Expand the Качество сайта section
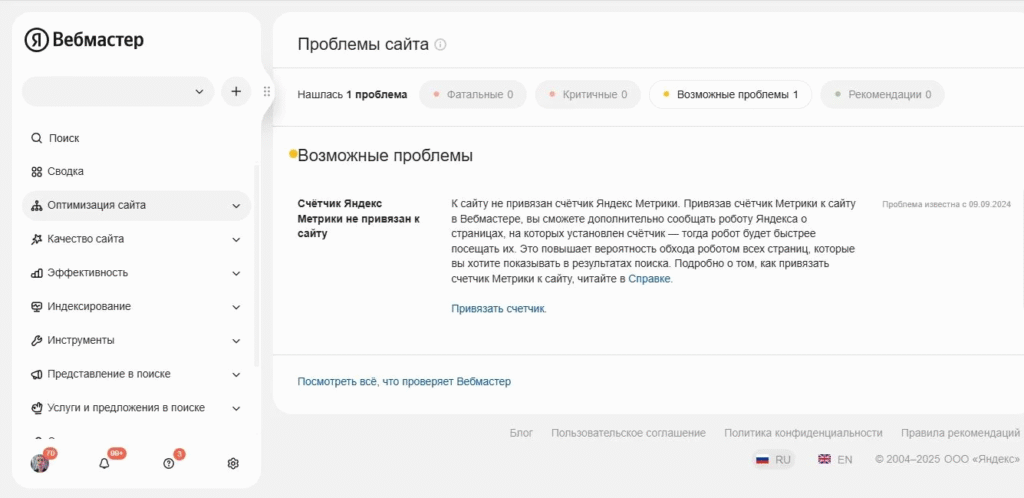The image size is (1024, 498). tap(136, 239)
